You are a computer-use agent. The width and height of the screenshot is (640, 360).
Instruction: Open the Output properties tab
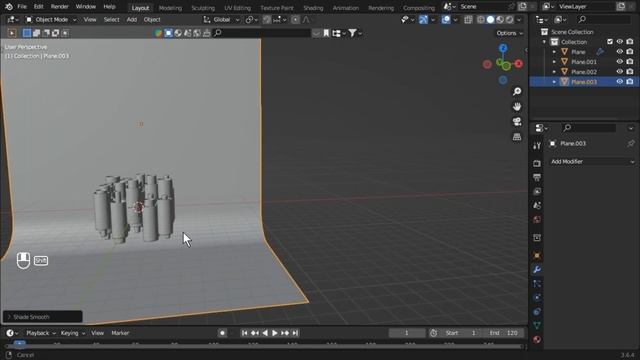point(537,178)
